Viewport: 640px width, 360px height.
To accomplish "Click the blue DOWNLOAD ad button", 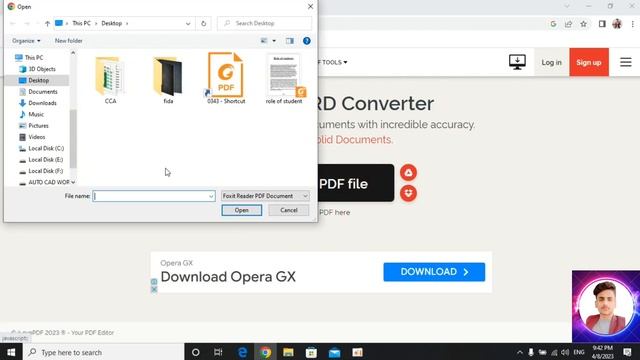I will pos(434,272).
